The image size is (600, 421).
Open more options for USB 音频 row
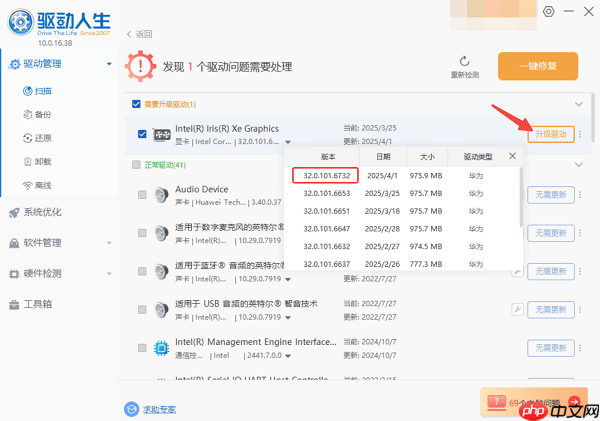coord(580,310)
